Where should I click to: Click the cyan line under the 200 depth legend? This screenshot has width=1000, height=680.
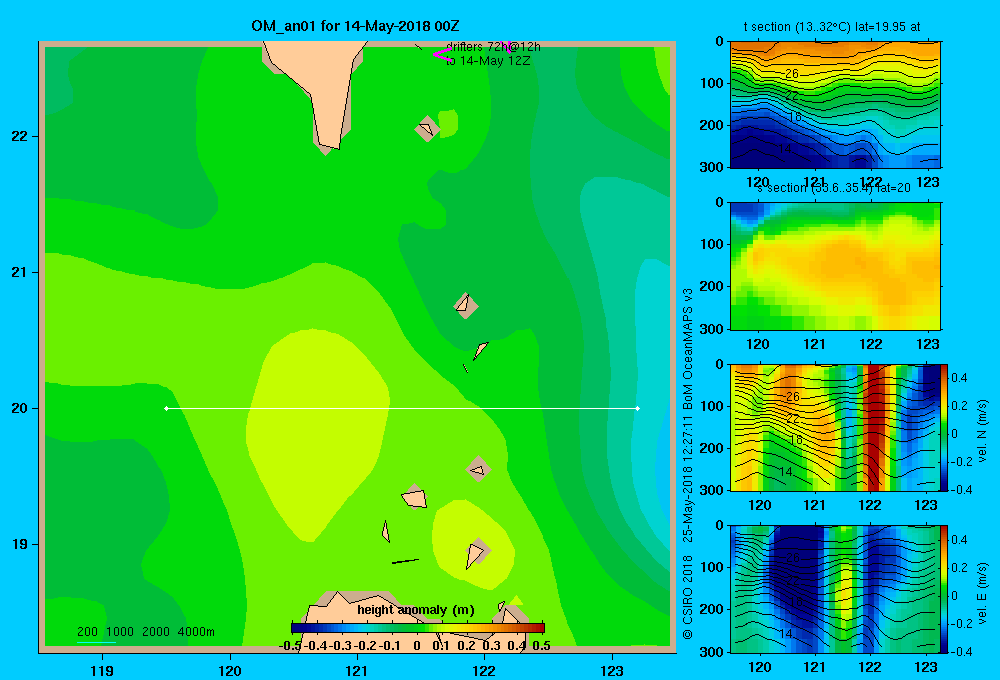[x=96, y=642]
